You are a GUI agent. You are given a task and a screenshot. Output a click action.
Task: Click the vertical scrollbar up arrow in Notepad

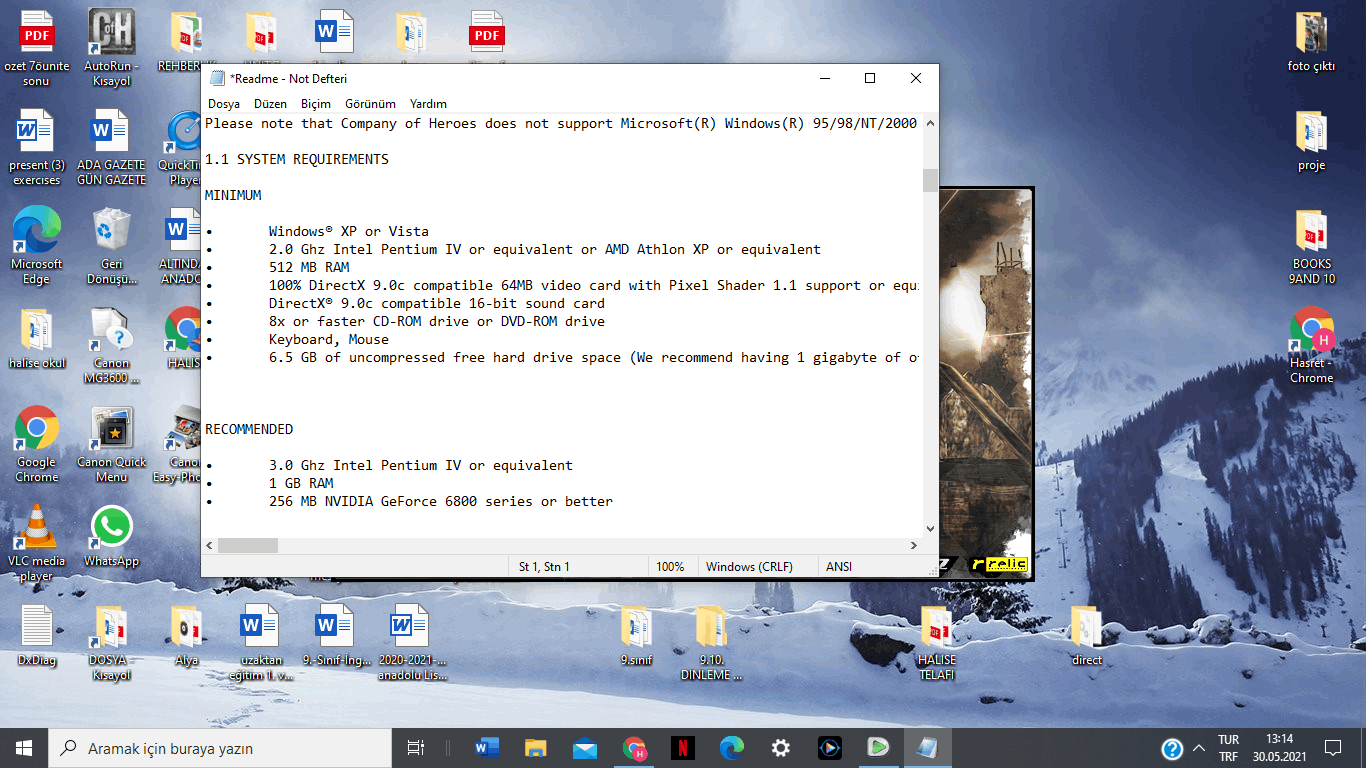930,123
